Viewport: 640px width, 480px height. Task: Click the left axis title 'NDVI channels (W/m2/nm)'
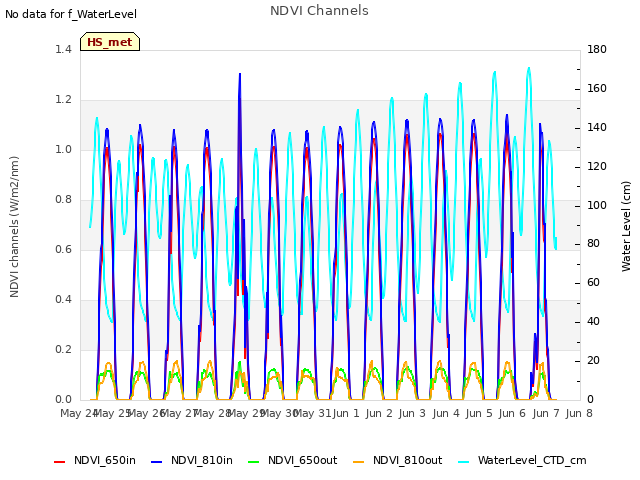14,227
